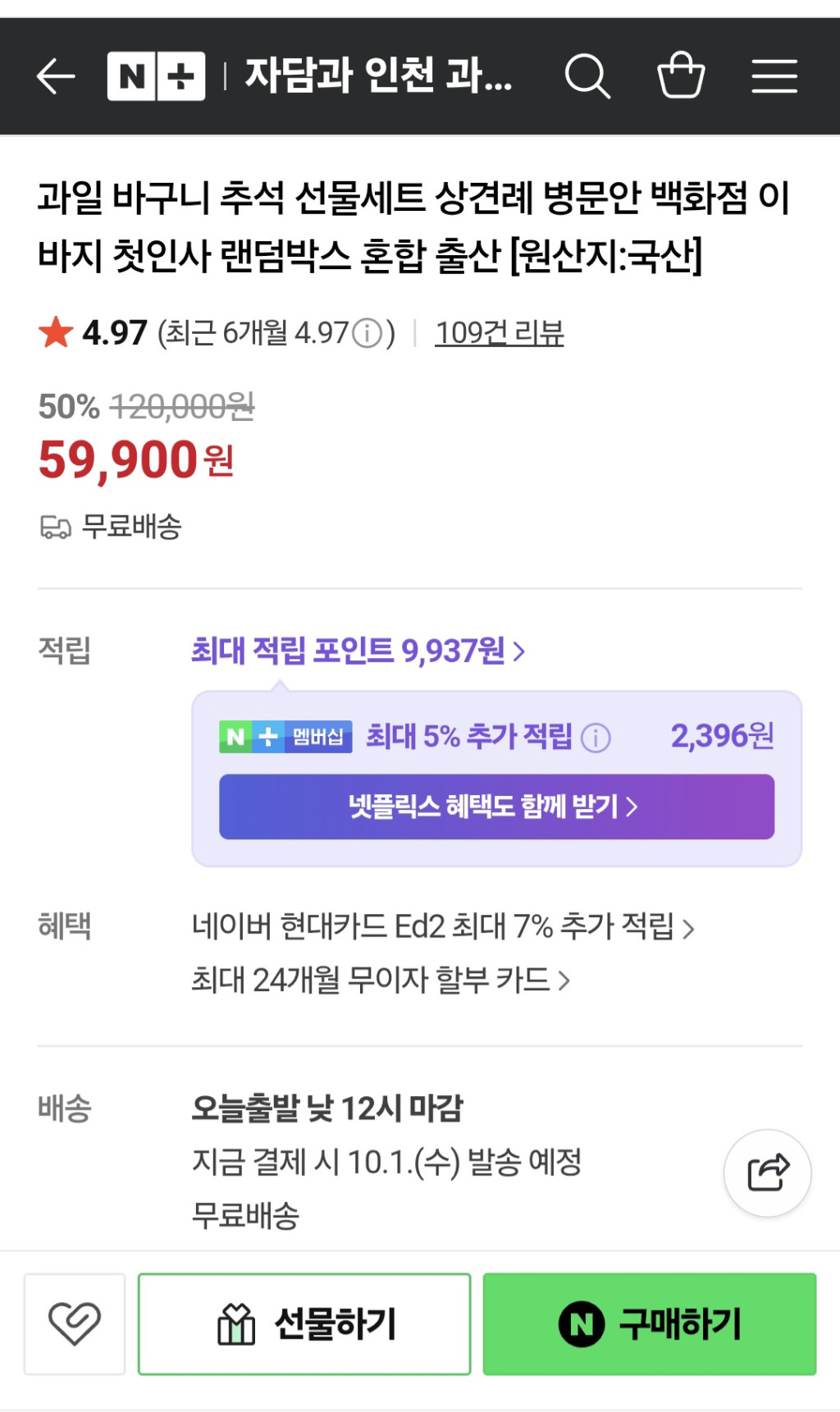Viewport: 840px width, 1412px height.
Task: Expand 최대 24개월 무이자 할부 카드
Action: (381, 980)
